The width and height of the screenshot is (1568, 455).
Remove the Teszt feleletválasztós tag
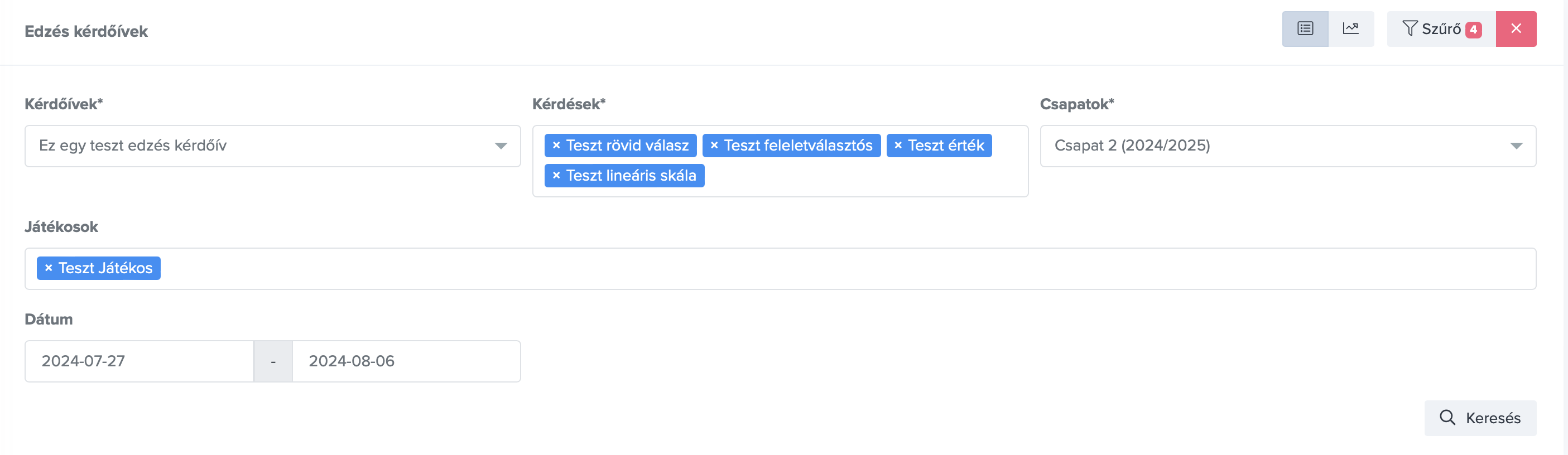point(714,146)
